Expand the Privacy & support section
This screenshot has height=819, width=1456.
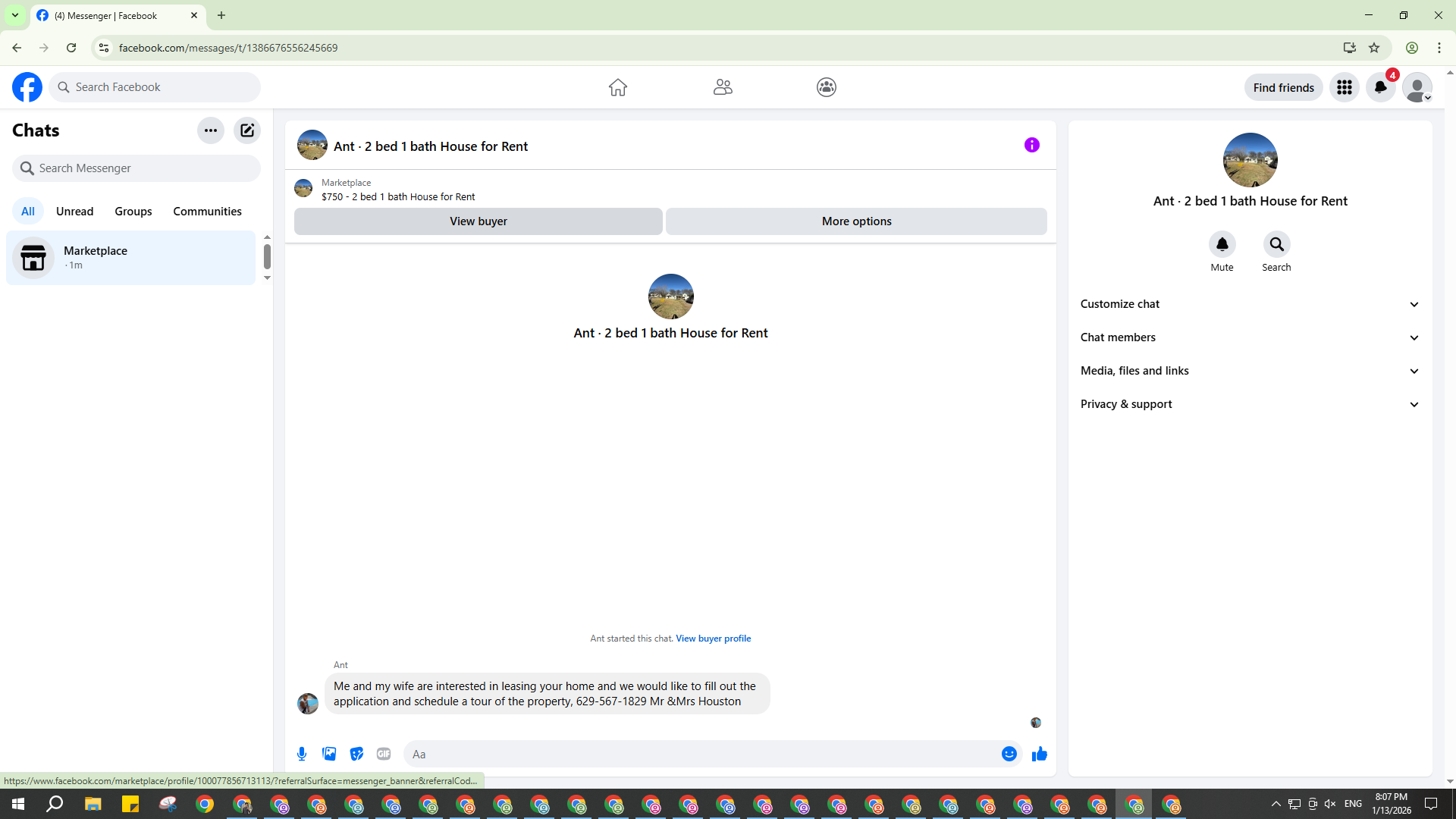tap(1250, 404)
